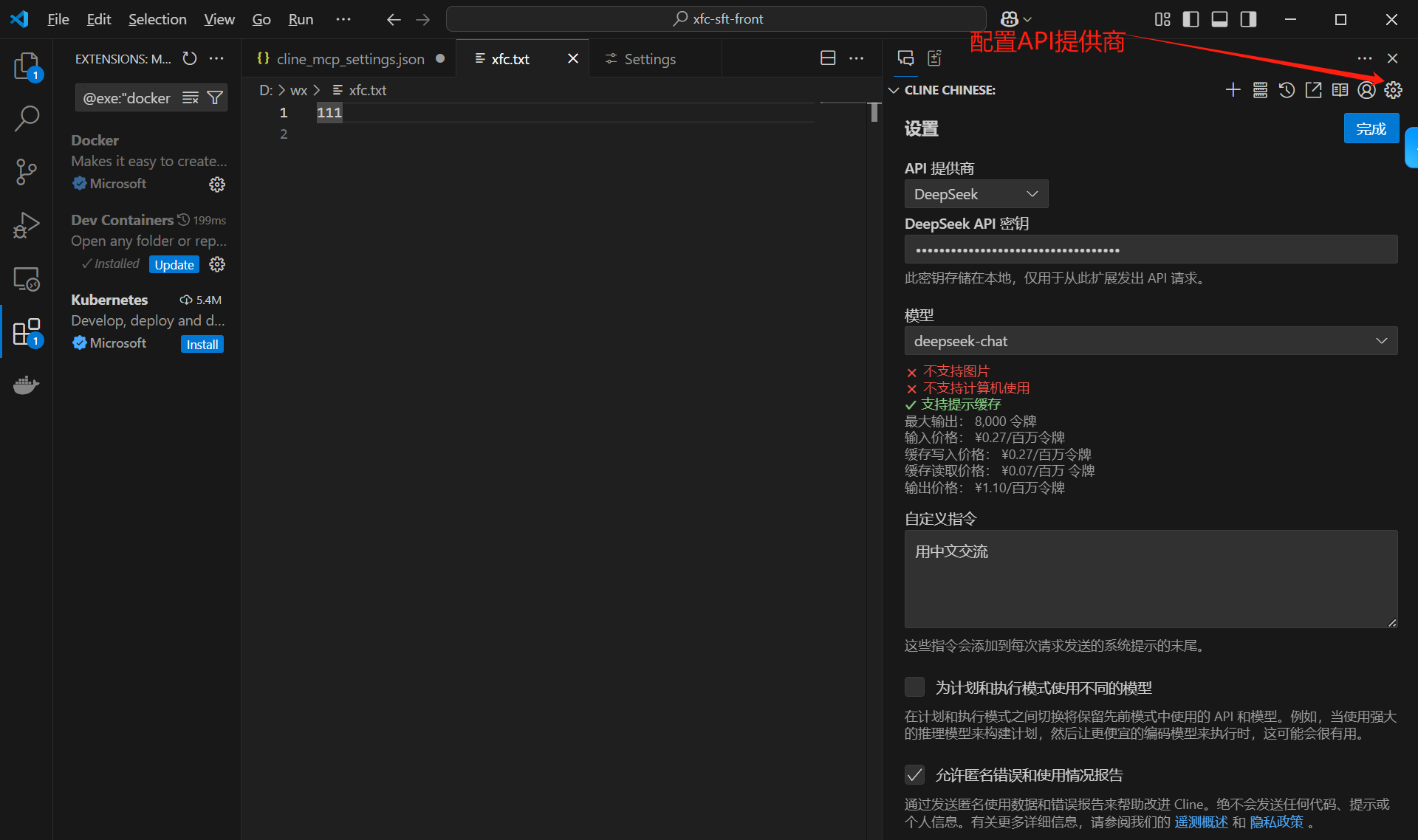
Task: Click Cline history clock icon
Action: coord(1287,90)
